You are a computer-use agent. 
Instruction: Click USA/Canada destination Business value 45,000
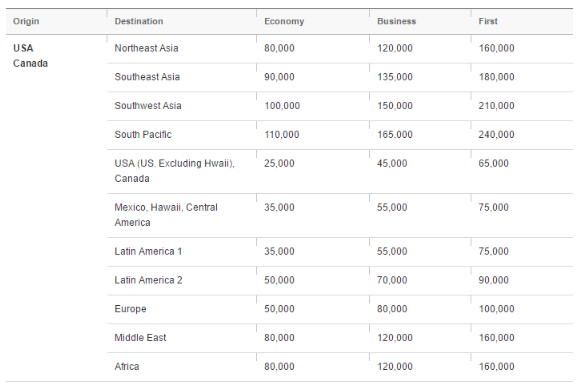(x=392, y=163)
